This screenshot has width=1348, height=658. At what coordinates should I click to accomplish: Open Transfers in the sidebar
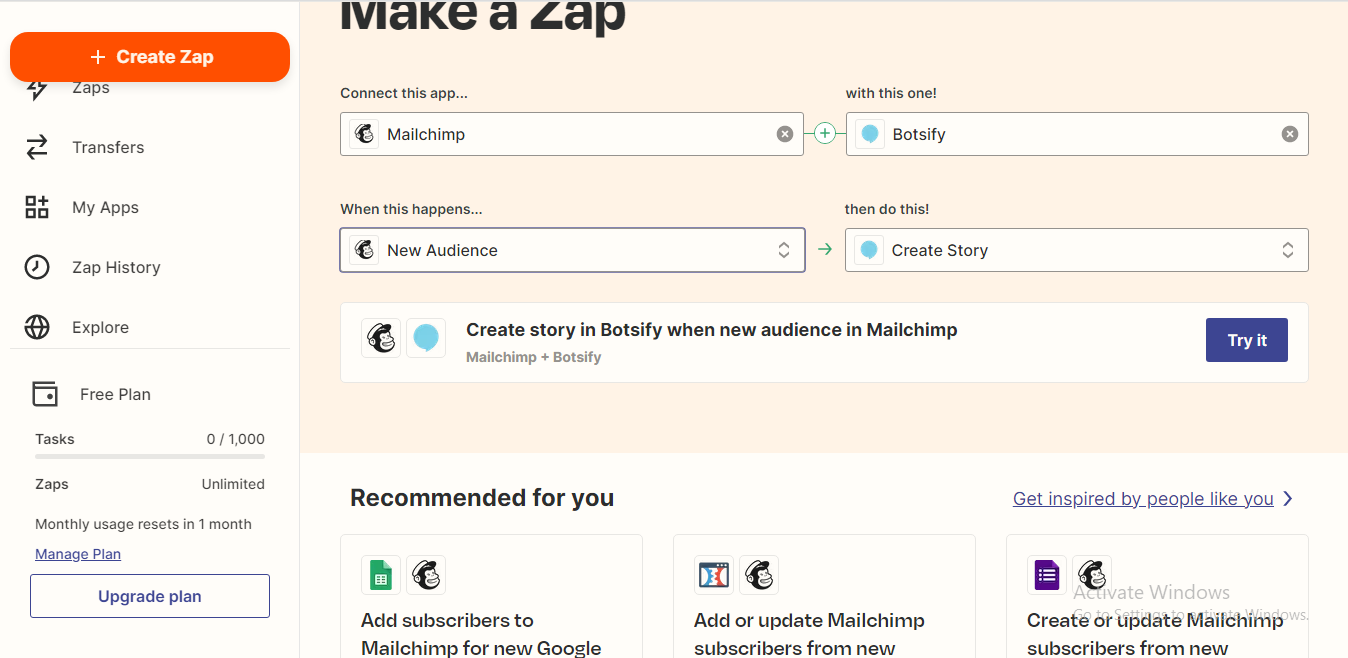coord(108,147)
